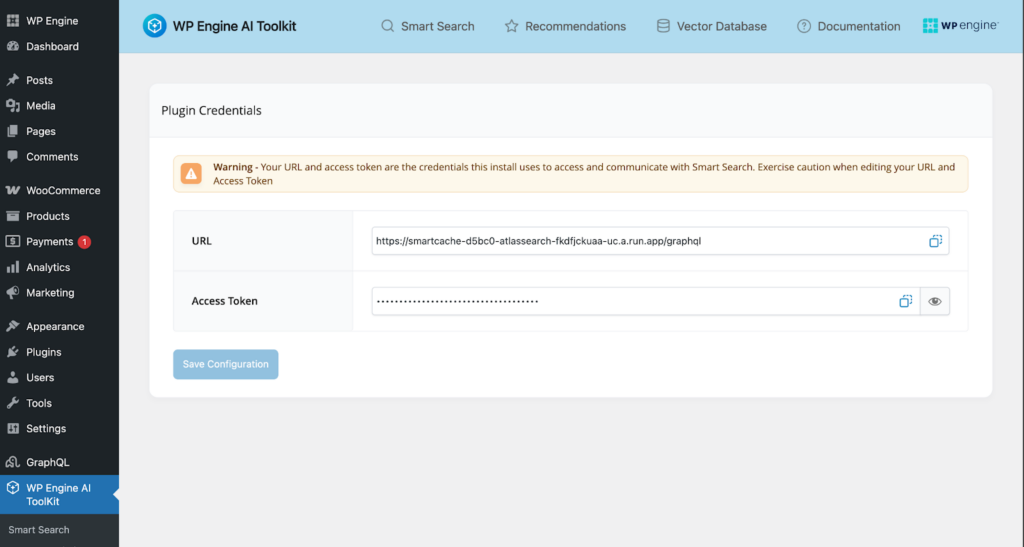This screenshot has height=547, width=1024.
Task: Select GraphQL in the sidebar
Action: 47,462
